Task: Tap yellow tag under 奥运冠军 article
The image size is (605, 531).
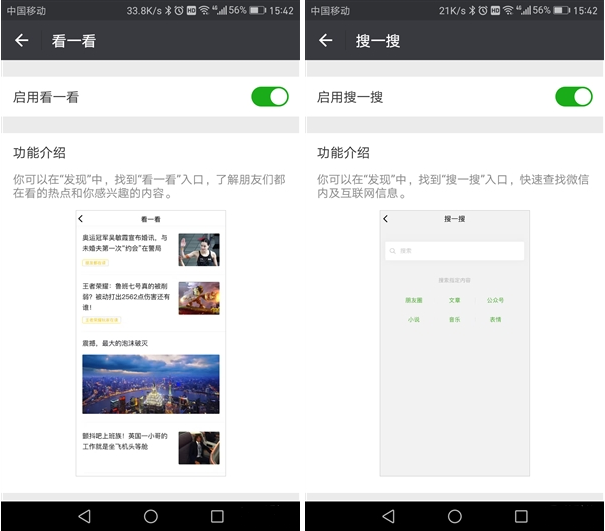Action: coord(95,263)
